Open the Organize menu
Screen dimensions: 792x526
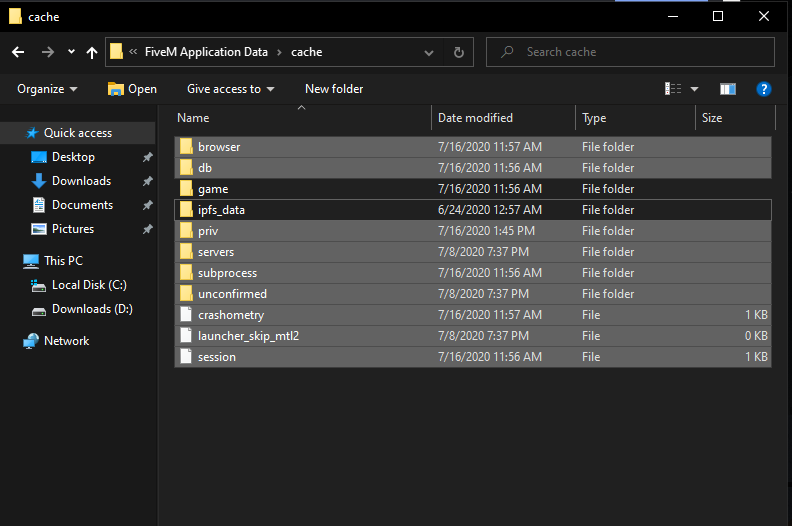pyautogui.click(x=47, y=89)
